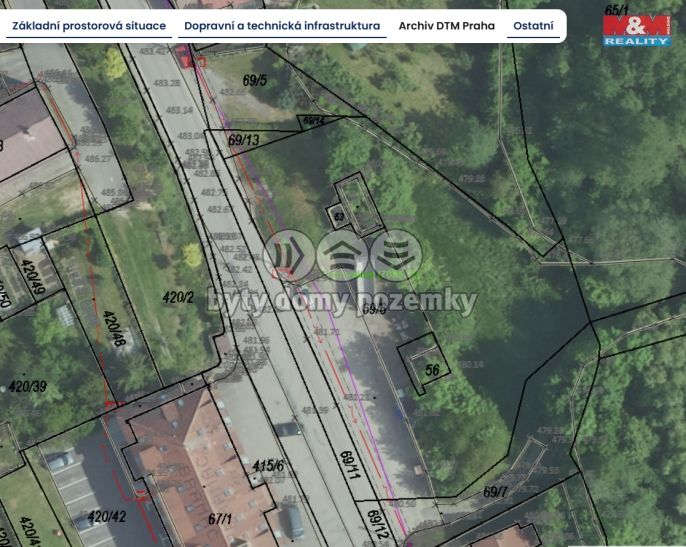
Task: Select parcel label 420/42
Action: tap(107, 517)
